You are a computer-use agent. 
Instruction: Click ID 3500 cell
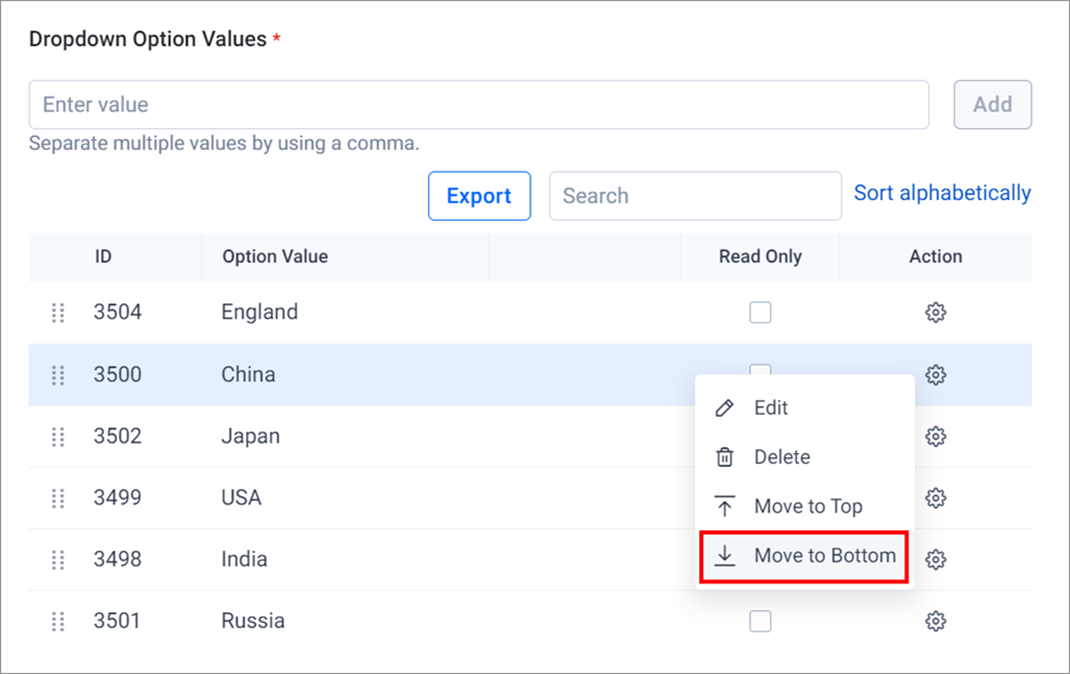point(117,375)
